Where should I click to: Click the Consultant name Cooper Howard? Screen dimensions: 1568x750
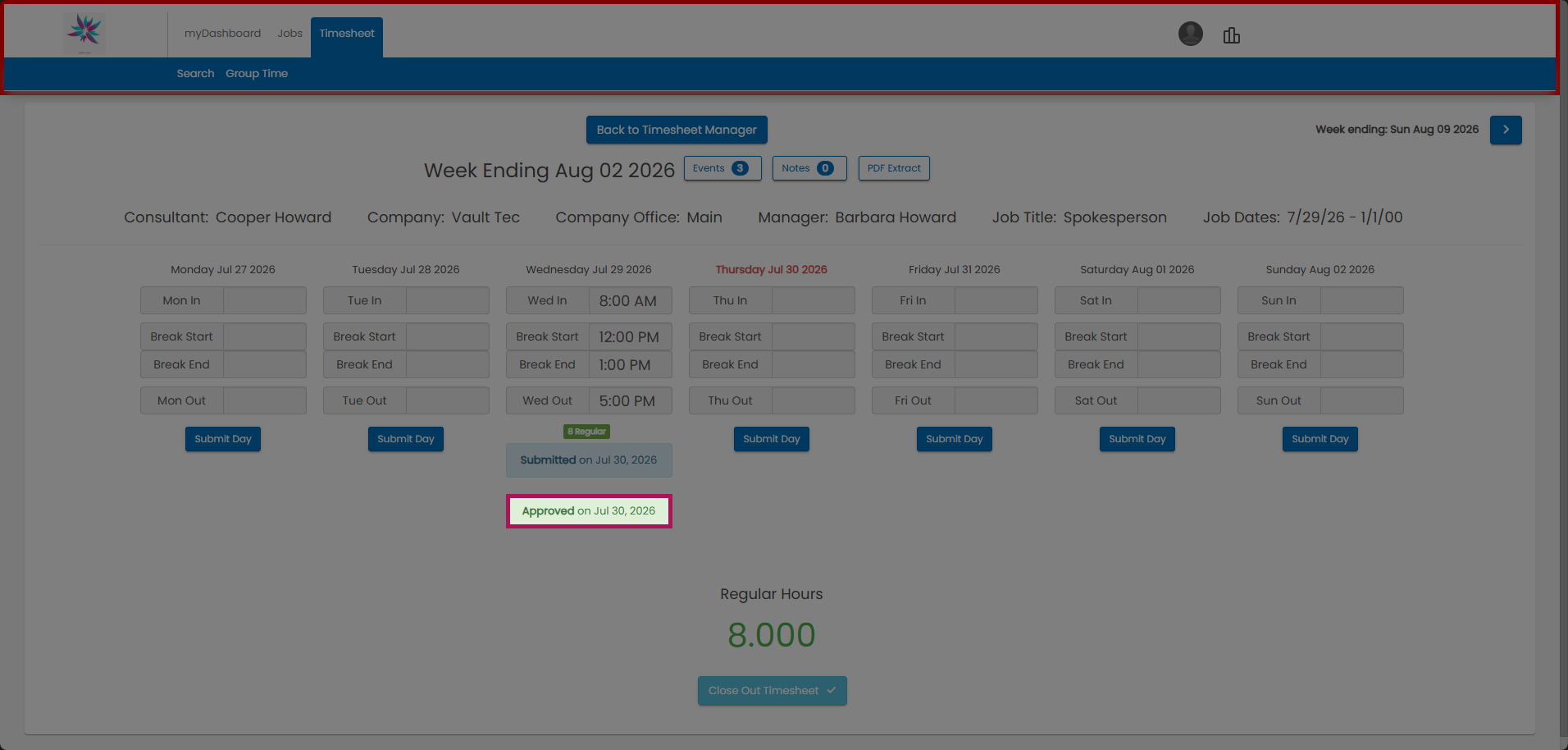273,217
